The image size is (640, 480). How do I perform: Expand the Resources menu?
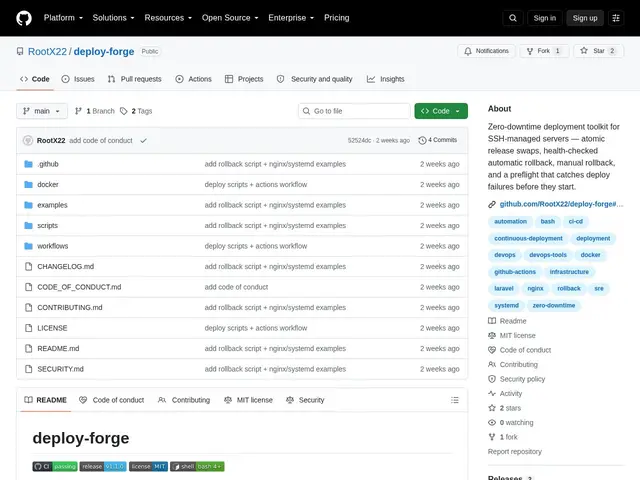point(168,18)
